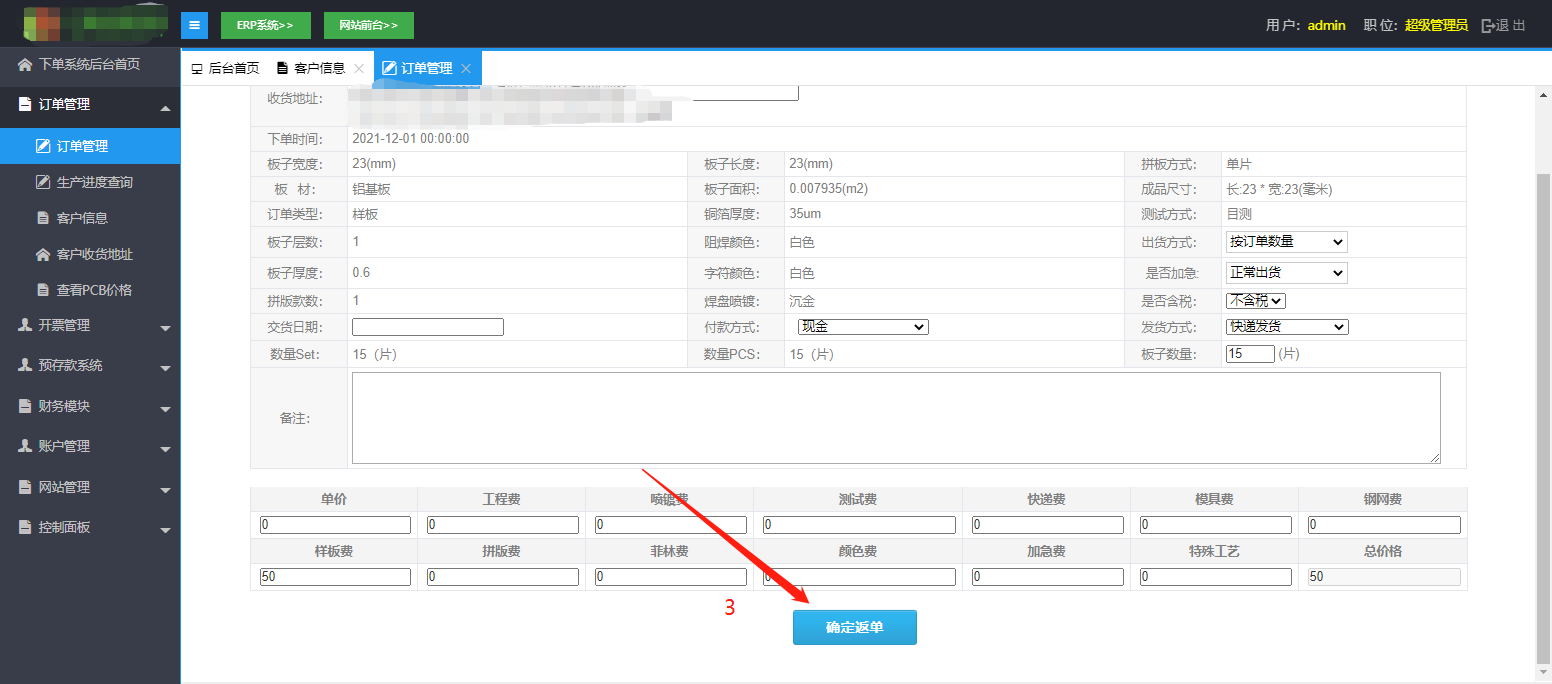Expand the 财务模块 sidebar section
Screen dimensions: 1552x684
(x=90, y=406)
